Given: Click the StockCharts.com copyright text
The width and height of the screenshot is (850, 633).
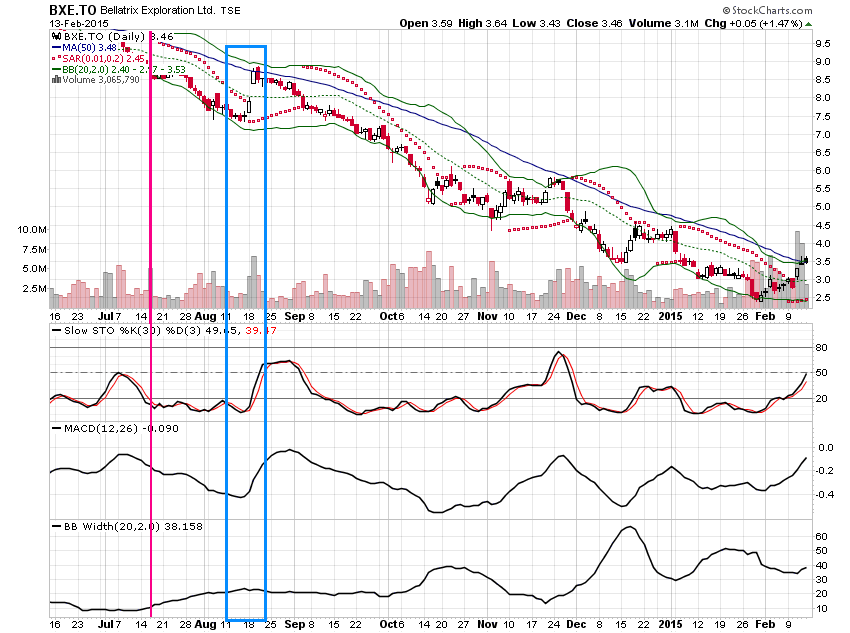Looking at the screenshot, I should pyautogui.click(x=767, y=10).
